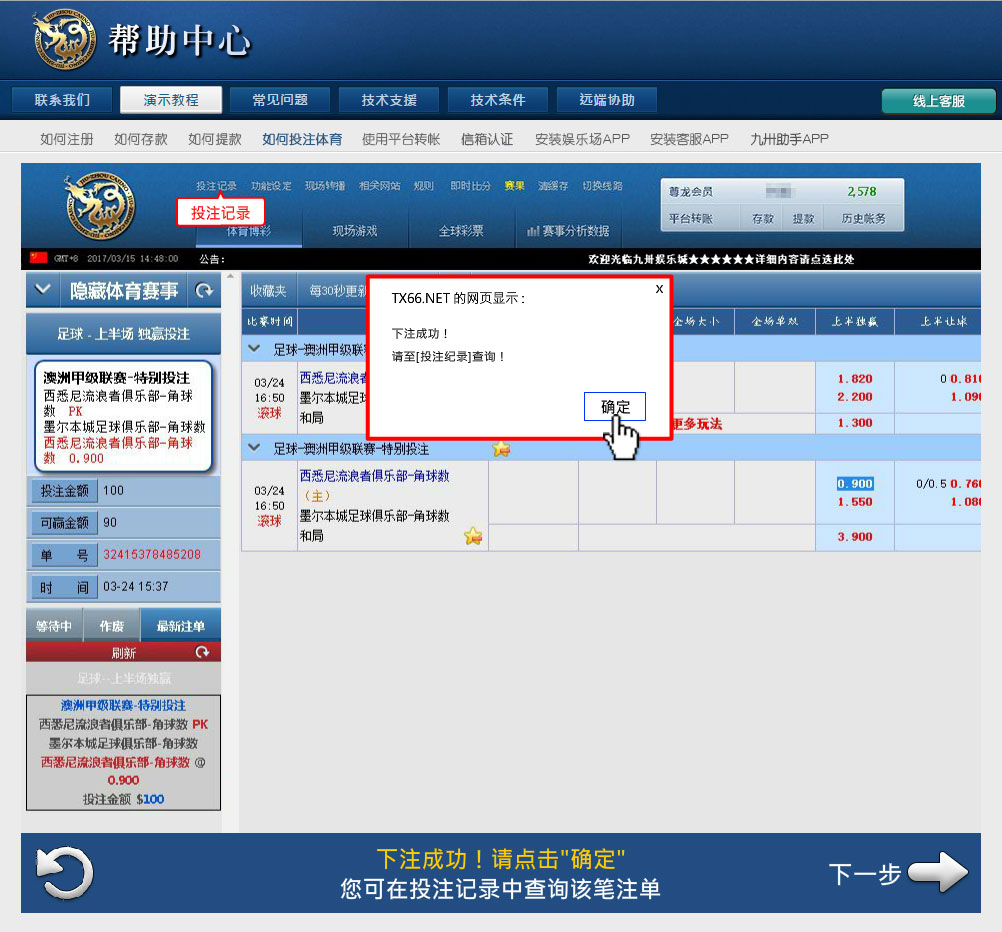The image size is (1002, 932).
Task: Click the 下一步 next-step arrow
Action: [x=938, y=873]
